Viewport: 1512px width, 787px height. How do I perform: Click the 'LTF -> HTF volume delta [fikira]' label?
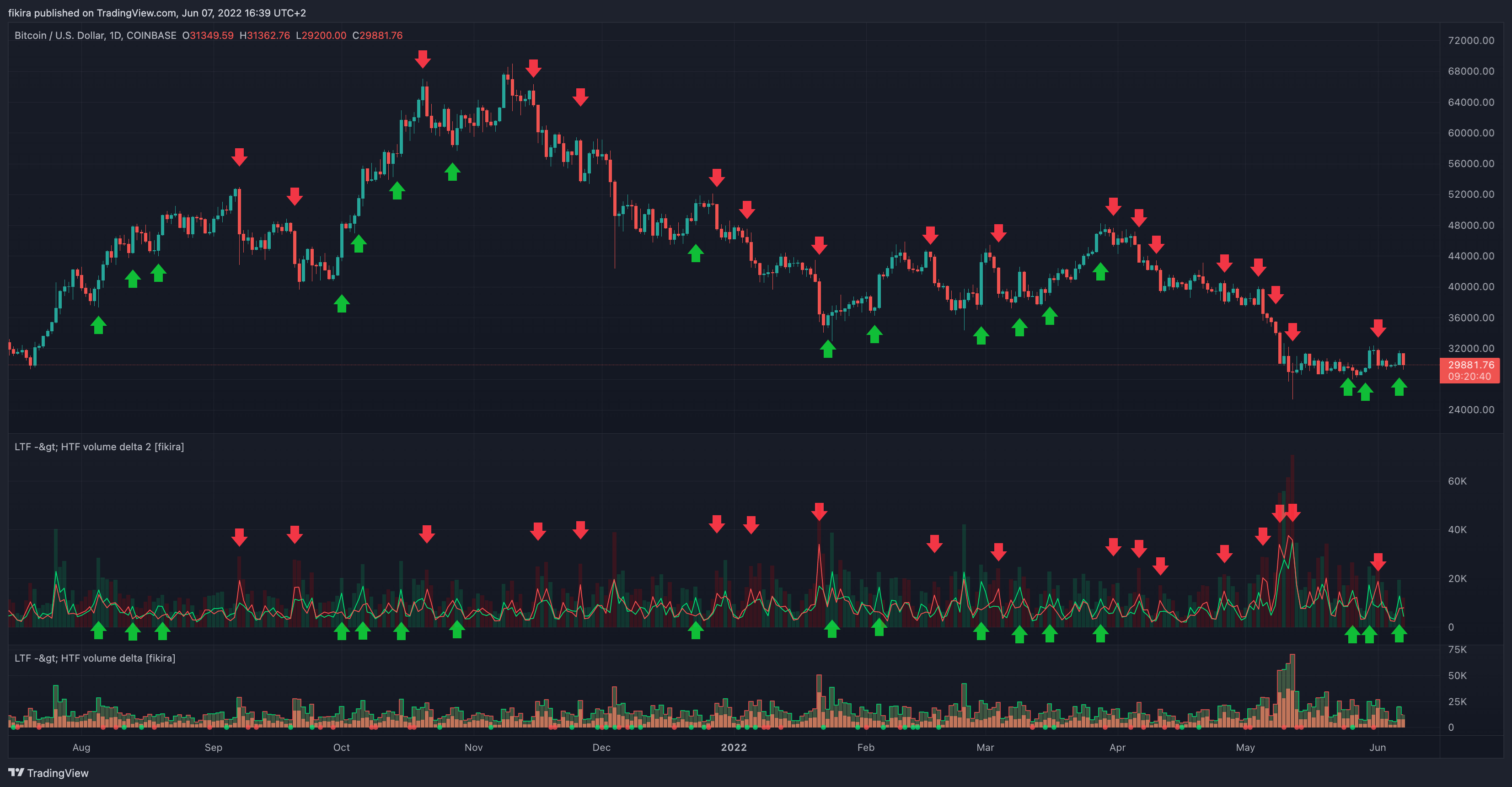pos(95,658)
